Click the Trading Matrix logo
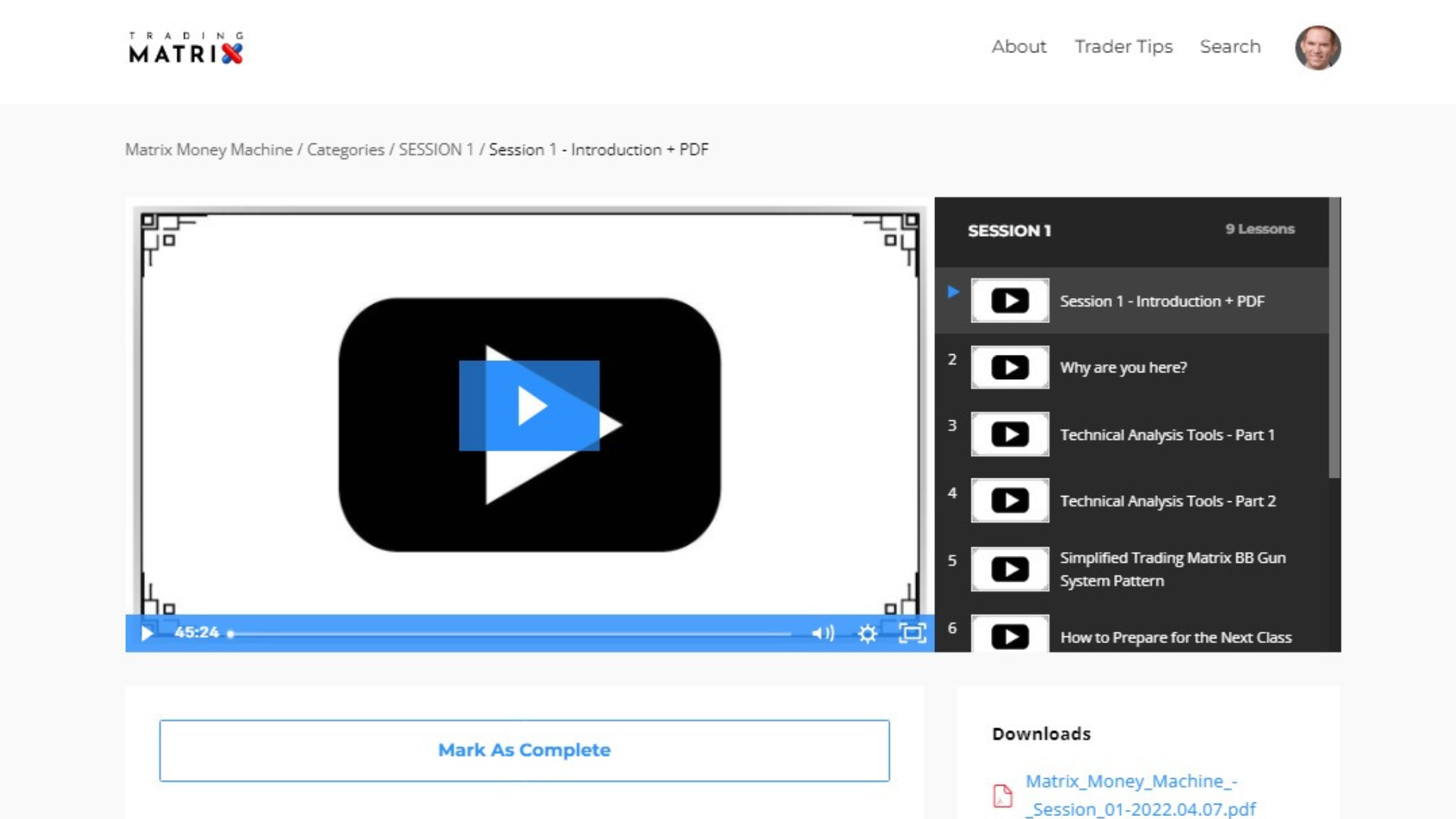Image resolution: width=1456 pixels, height=819 pixels. [186, 48]
